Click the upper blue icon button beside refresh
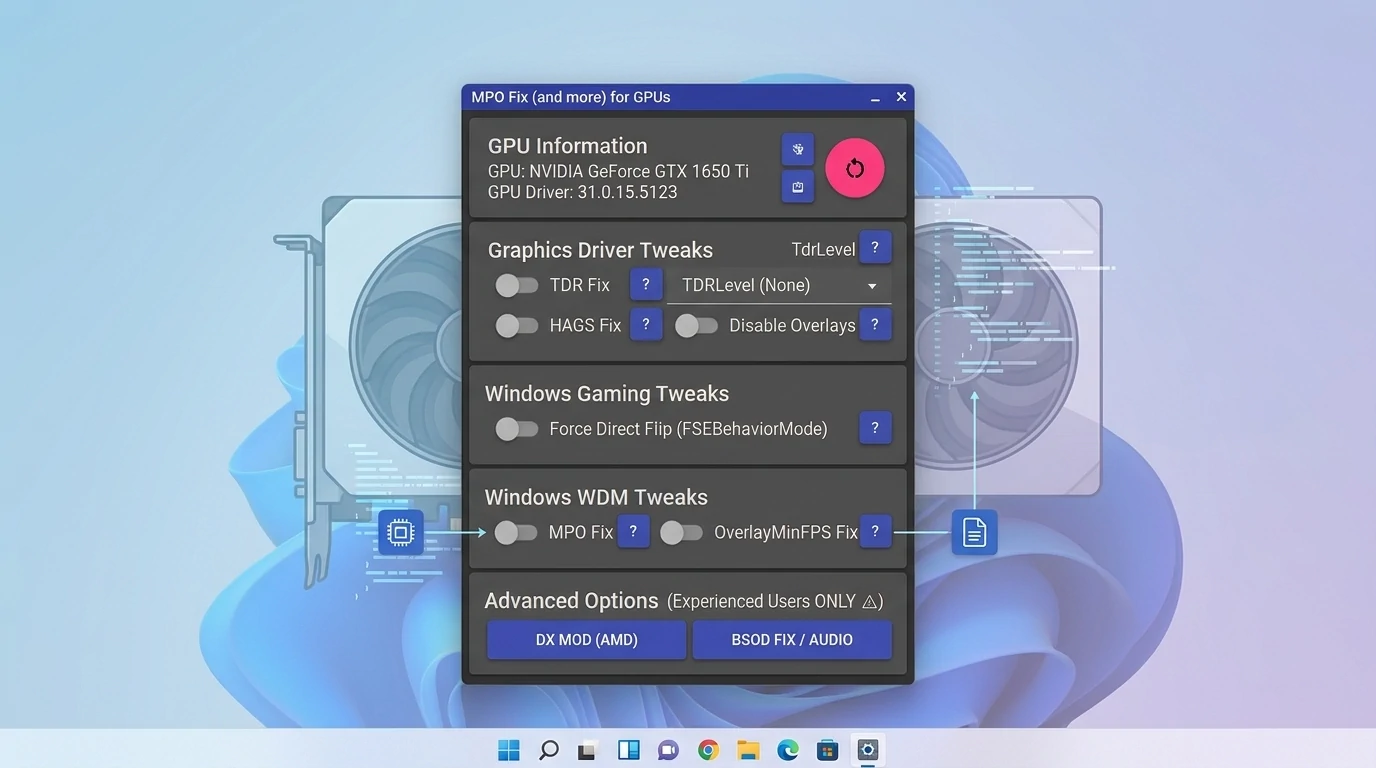This screenshot has width=1376, height=768. (x=797, y=150)
